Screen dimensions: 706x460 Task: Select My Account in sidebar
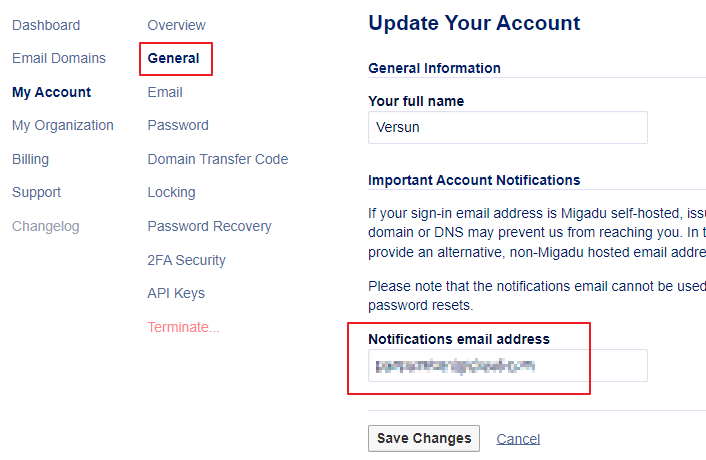coord(51,92)
